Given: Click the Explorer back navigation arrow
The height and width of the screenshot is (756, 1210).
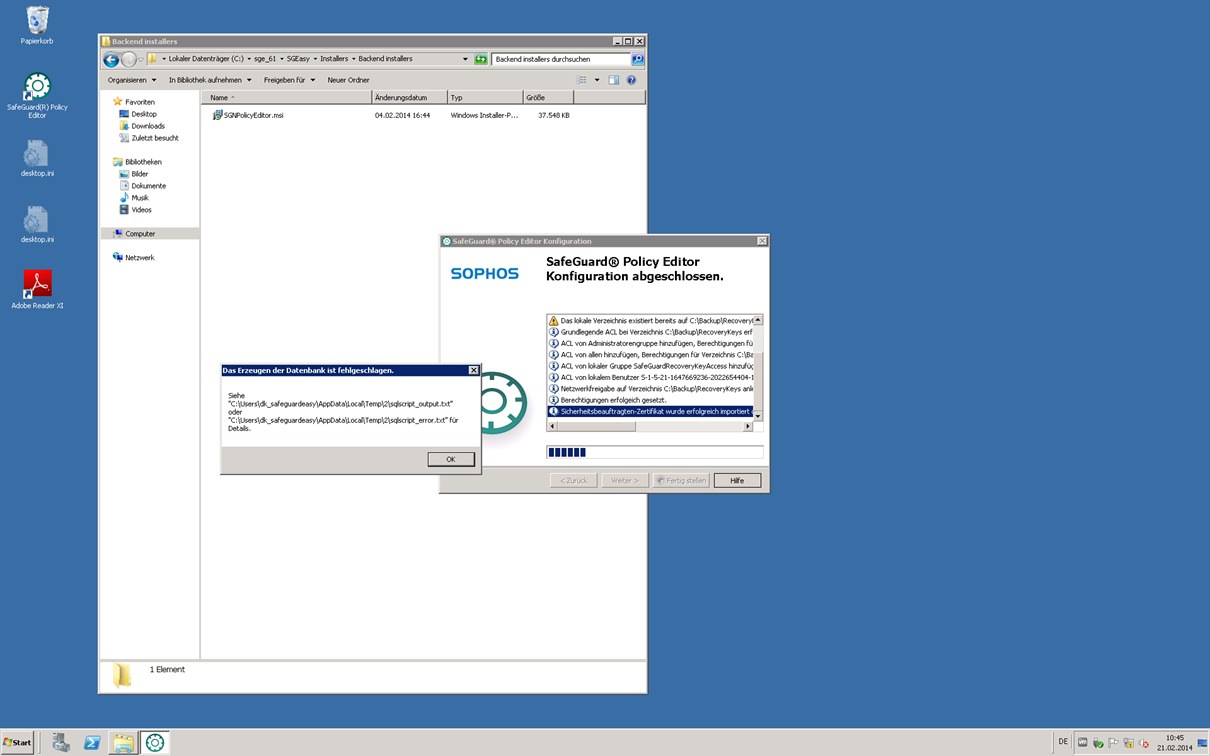Looking at the screenshot, I should (x=112, y=60).
